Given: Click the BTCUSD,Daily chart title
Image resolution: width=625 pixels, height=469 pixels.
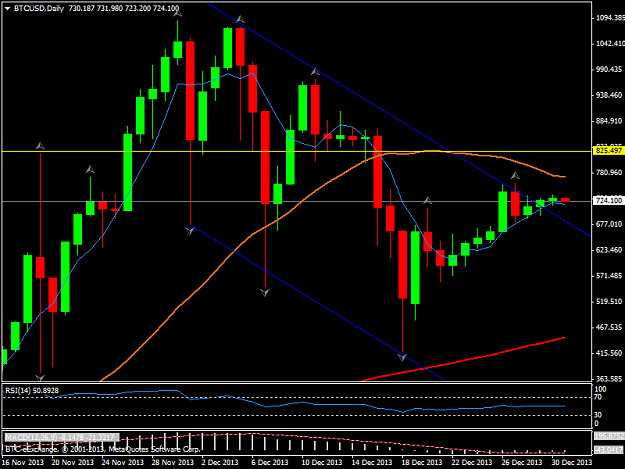Looking at the screenshot, I should 39,8.
